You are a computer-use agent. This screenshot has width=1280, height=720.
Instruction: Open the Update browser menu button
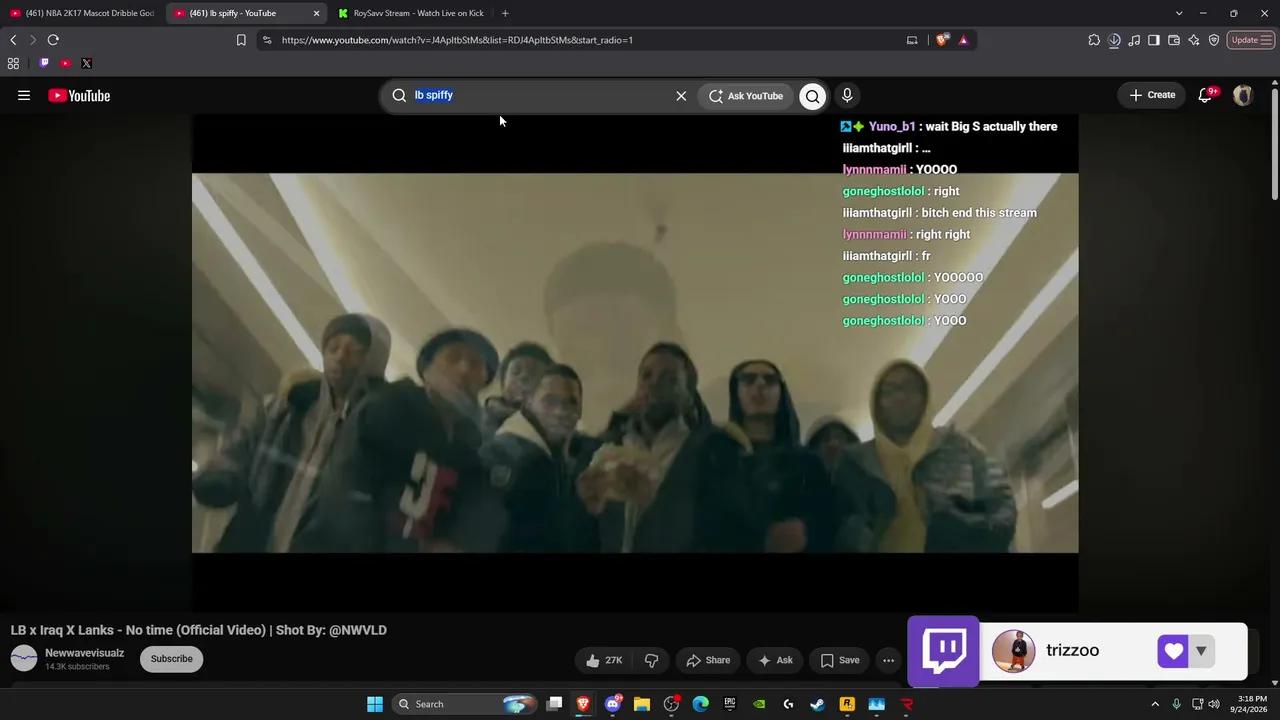click(x=1251, y=40)
